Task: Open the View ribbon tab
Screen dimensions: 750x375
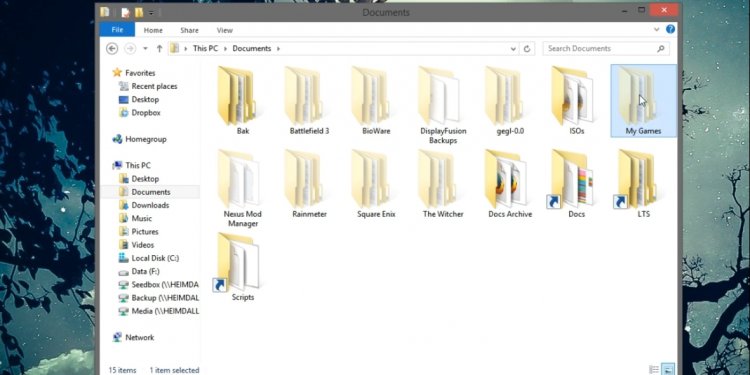Action: 224,30
